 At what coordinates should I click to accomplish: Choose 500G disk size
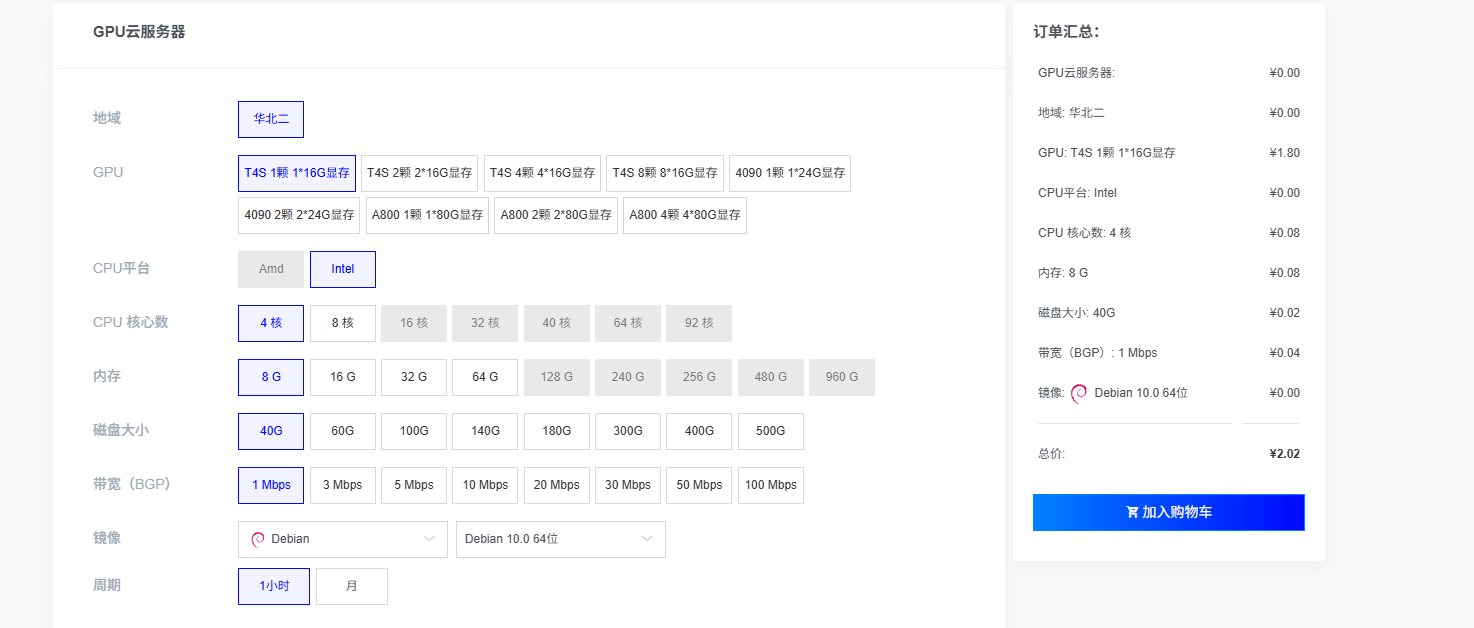point(771,431)
